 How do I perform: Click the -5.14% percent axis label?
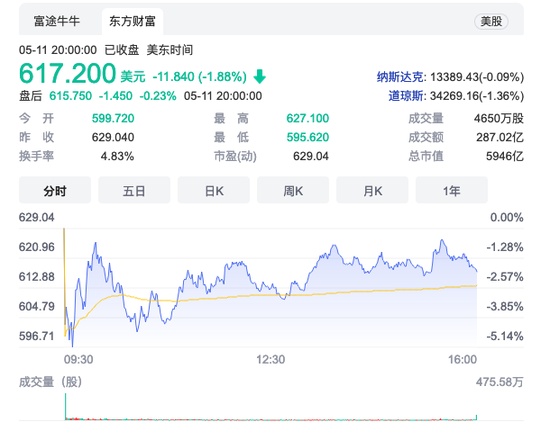tap(505, 336)
